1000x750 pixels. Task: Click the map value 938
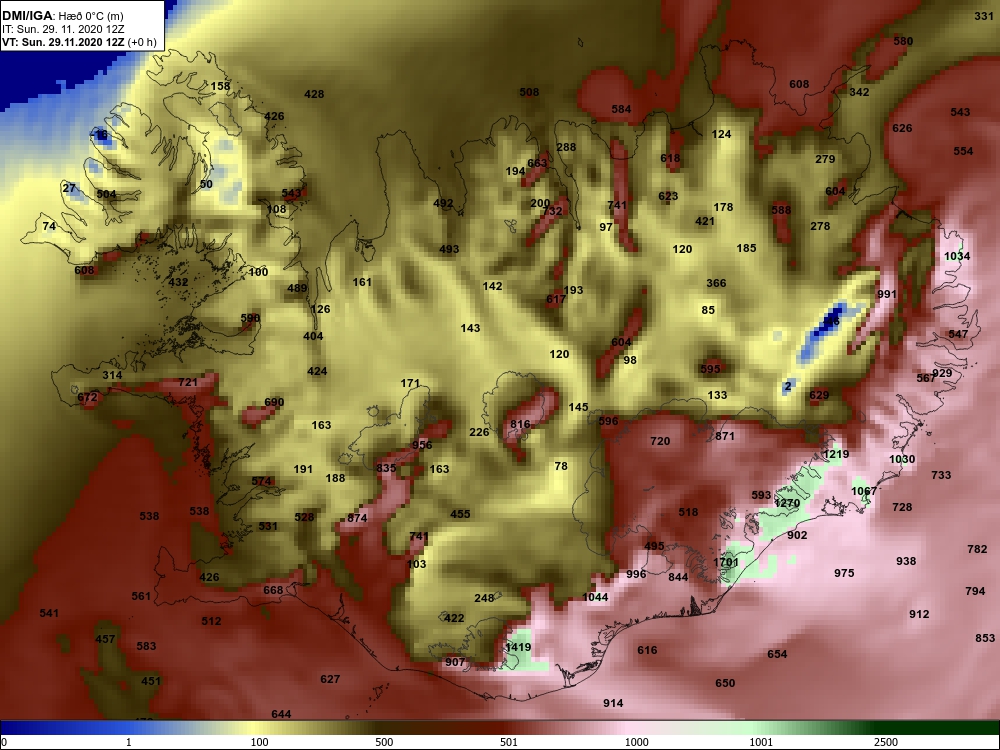pyautogui.click(x=906, y=561)
